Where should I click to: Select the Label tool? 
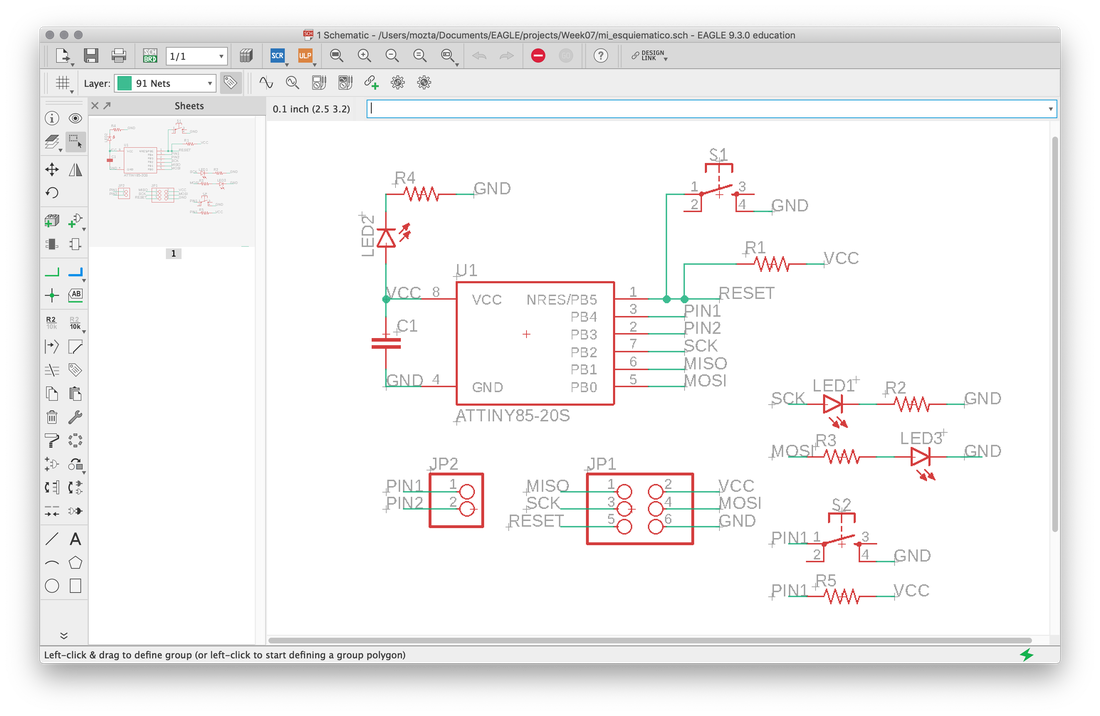[x=75, y=295]
